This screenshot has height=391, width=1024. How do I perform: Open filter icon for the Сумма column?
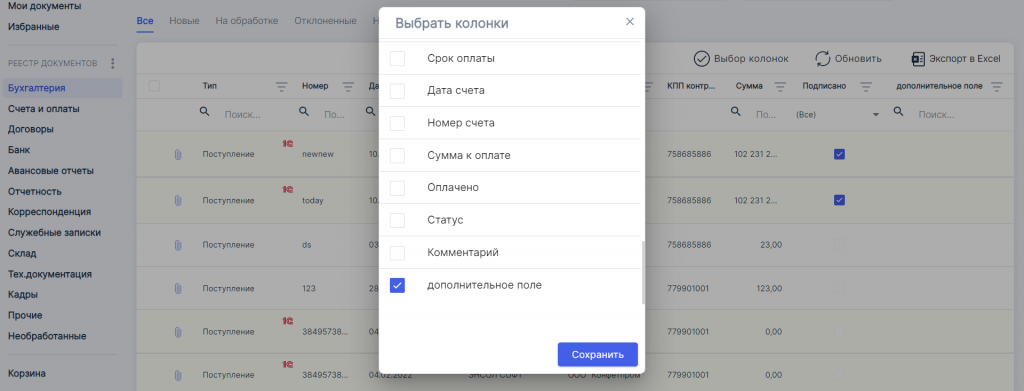click(780, 86)
